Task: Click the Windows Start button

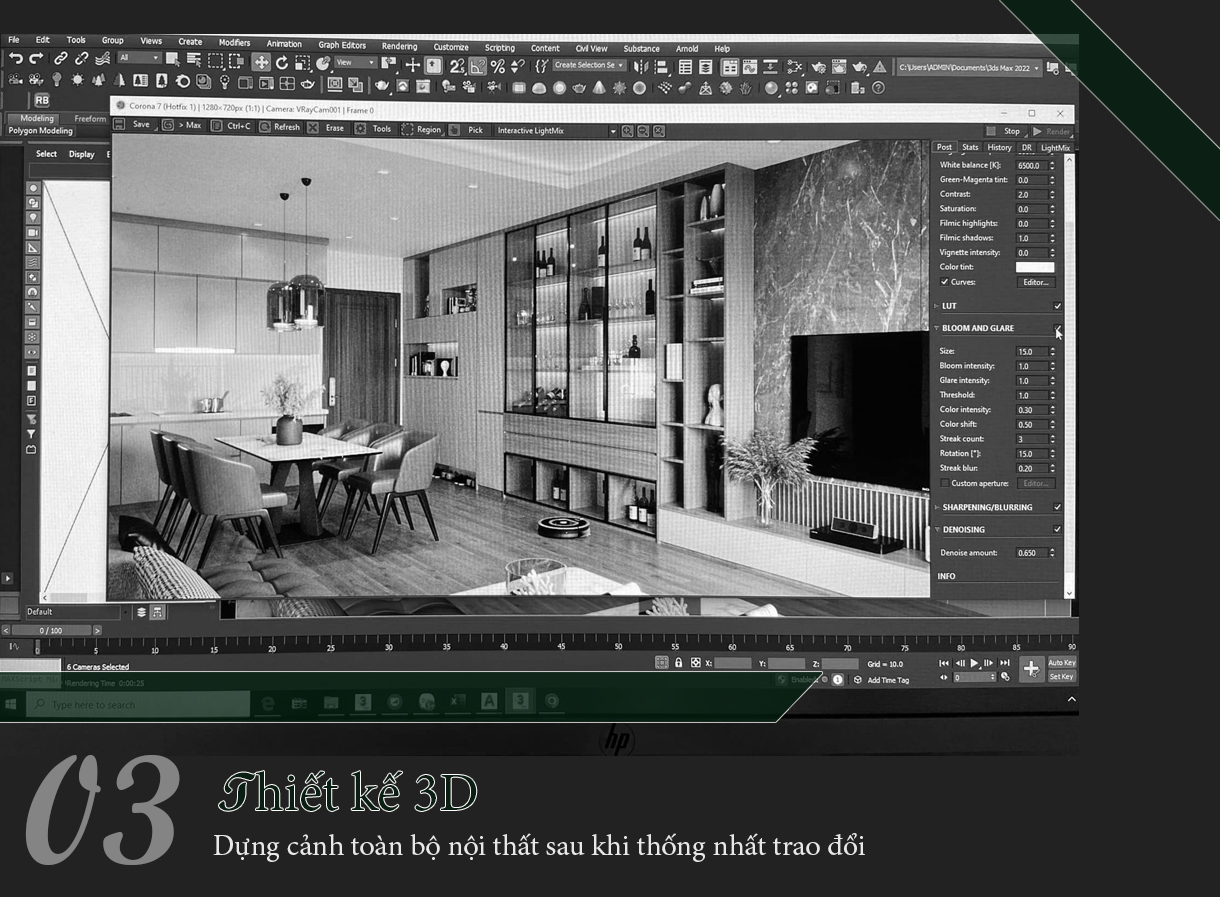Action: (x=11, y=704)
